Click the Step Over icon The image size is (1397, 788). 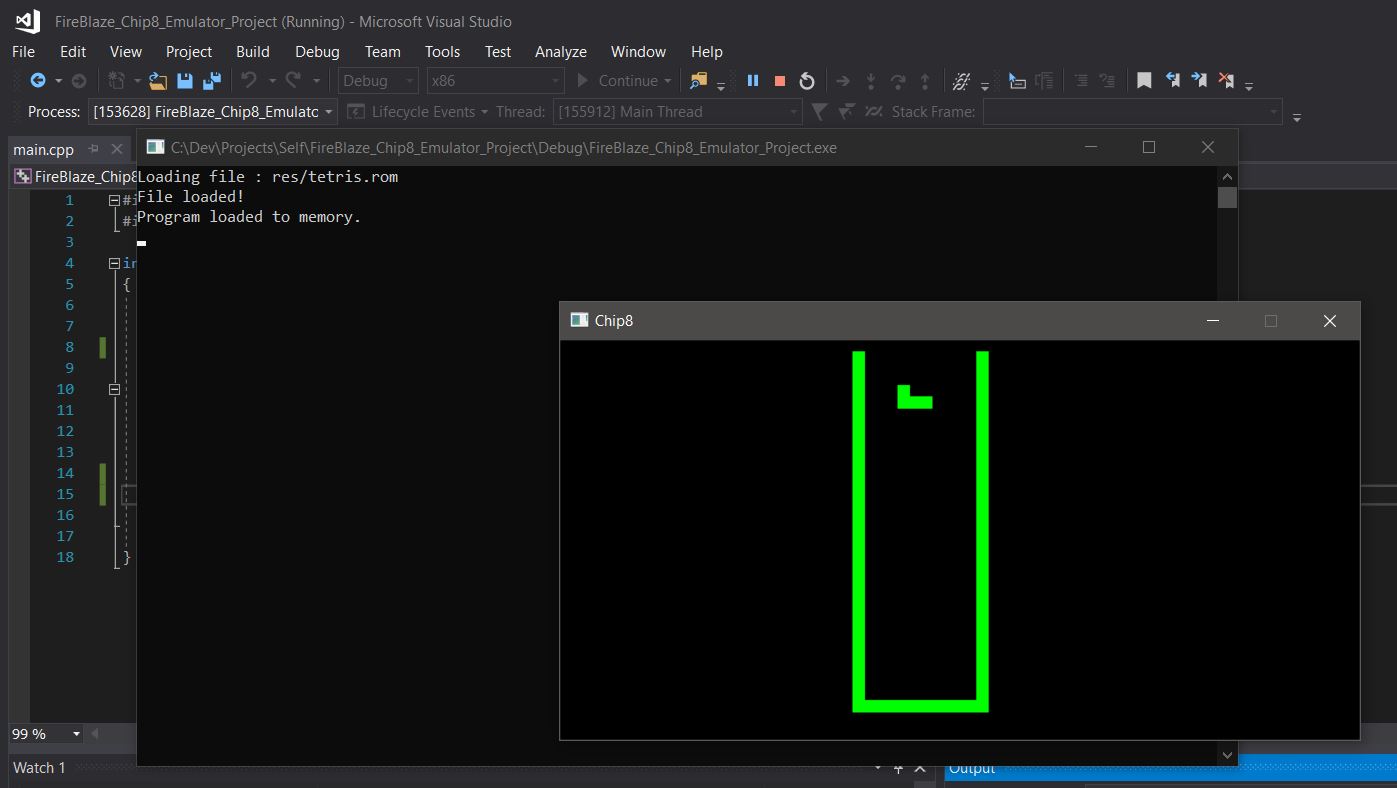coord(897,80)
